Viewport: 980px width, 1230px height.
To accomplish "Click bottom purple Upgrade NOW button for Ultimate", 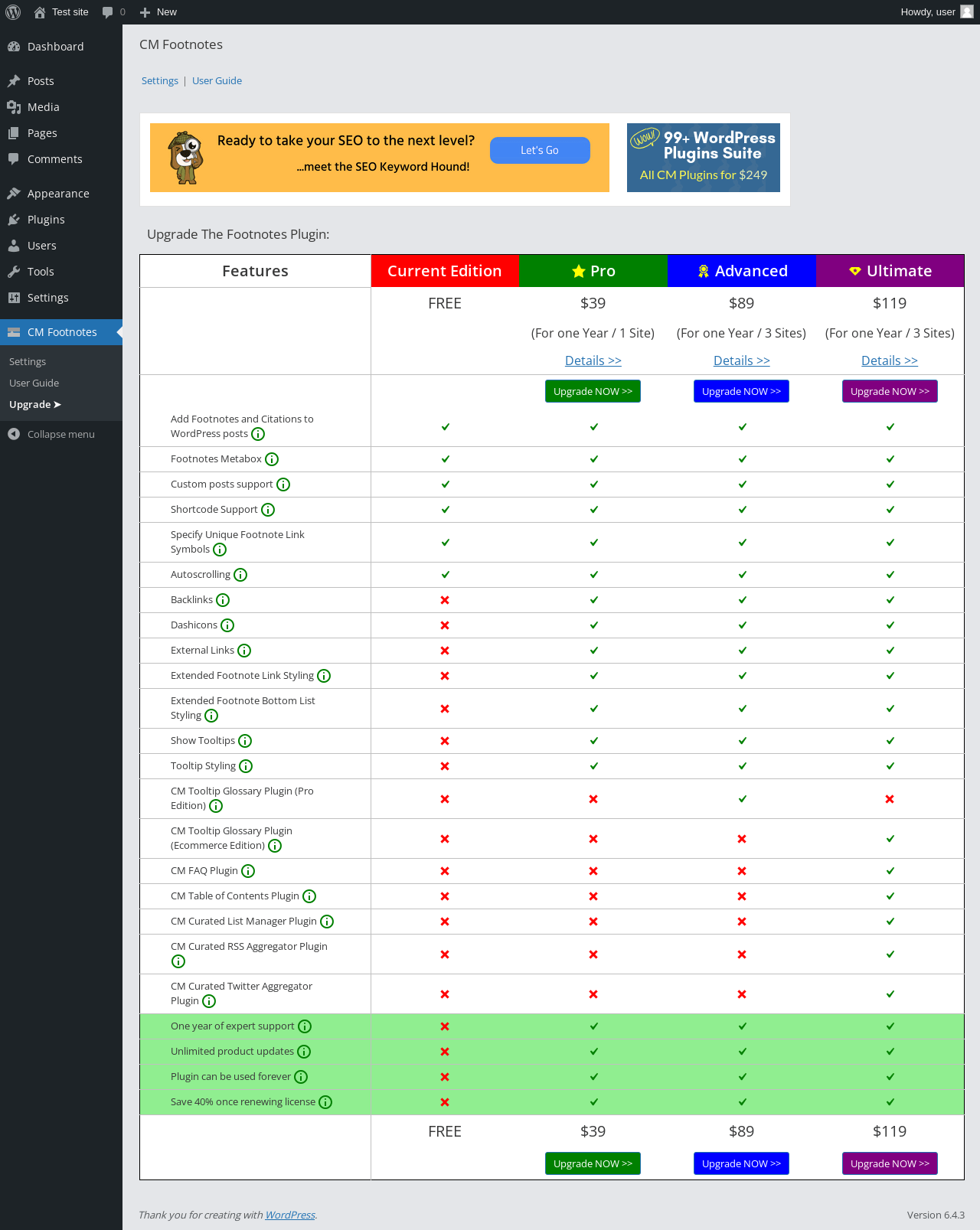I will [890, 1163].
